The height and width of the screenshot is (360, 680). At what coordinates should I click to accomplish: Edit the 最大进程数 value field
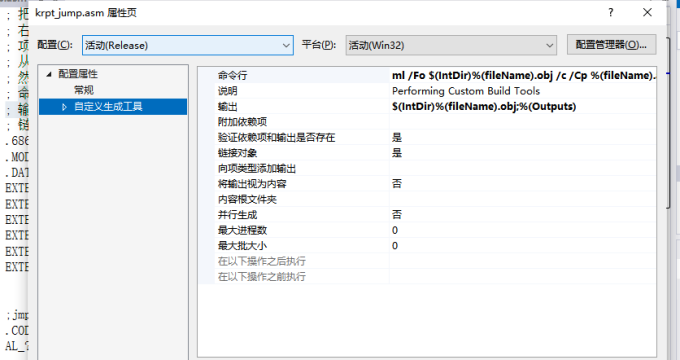coord(523,230)
